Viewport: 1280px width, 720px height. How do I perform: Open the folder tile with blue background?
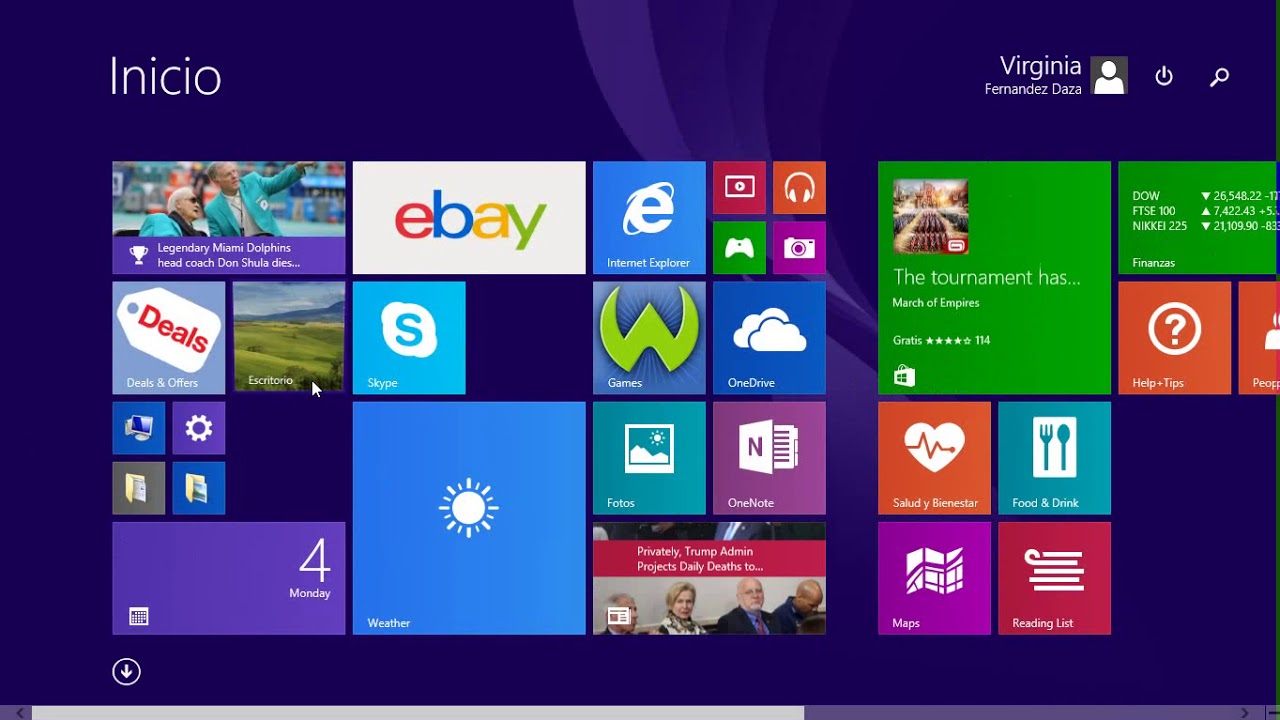pos(199,488)
